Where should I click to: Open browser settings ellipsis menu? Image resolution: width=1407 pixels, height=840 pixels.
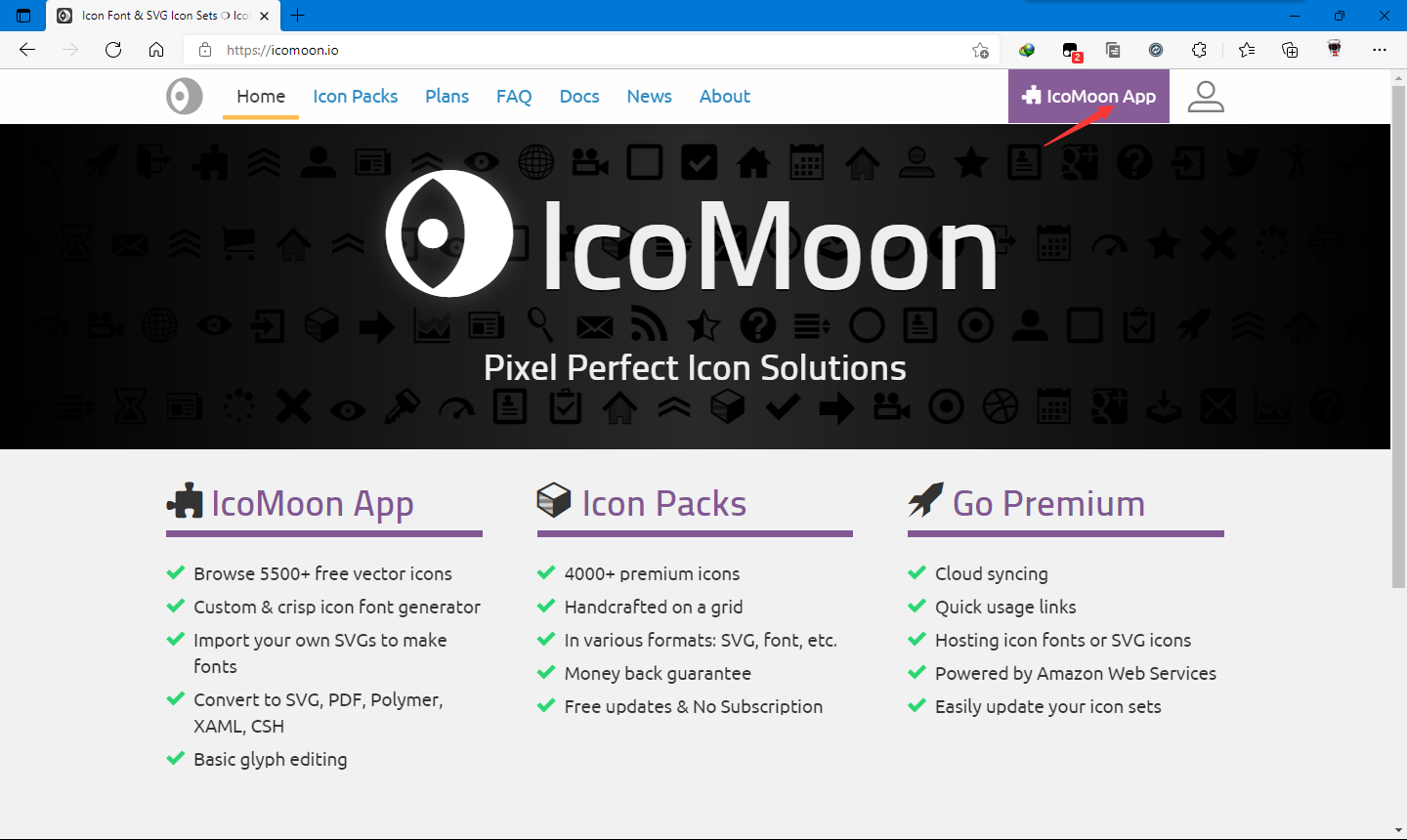pyautogui.click(x=1379, y=50)
